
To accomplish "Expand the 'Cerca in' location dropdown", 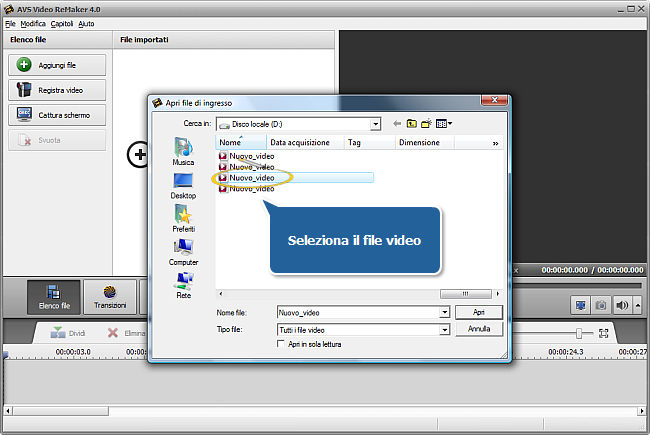I will tap(375, 124).
